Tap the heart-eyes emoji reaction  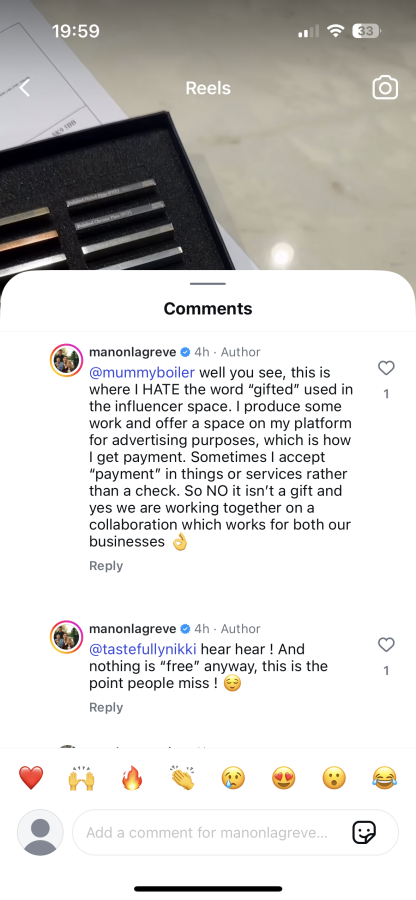pos(283,778)
